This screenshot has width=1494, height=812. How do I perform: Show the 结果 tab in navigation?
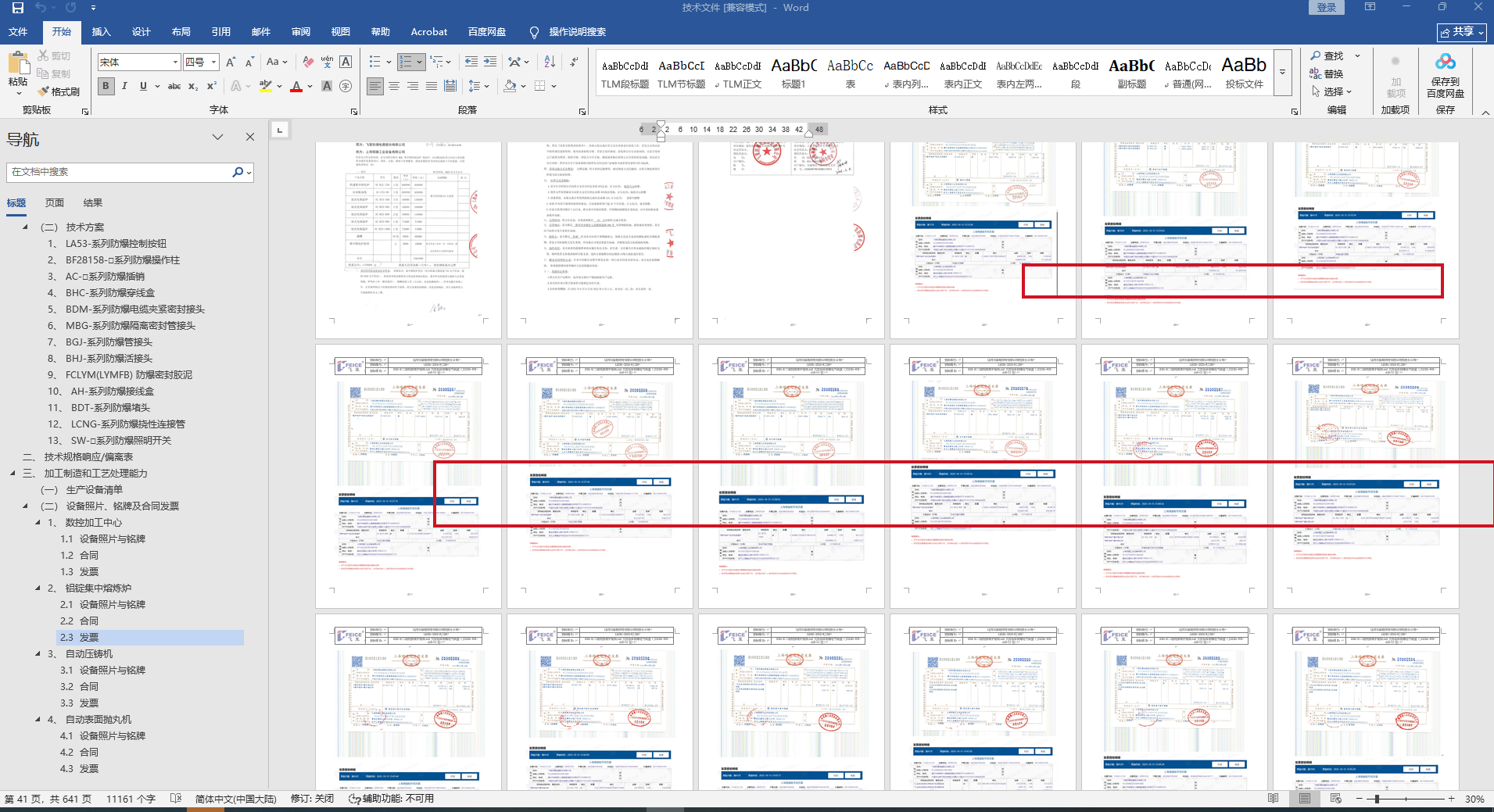pyautogui.click(x=93, y=203)
